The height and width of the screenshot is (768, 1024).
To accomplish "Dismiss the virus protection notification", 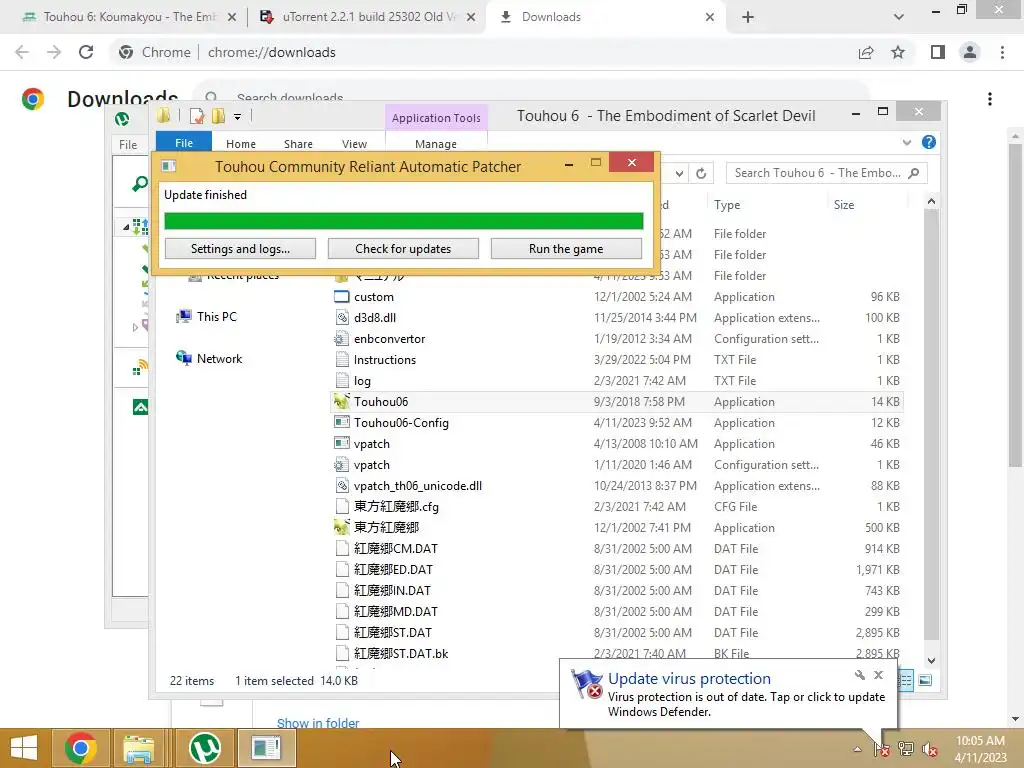I will point(878,675).
